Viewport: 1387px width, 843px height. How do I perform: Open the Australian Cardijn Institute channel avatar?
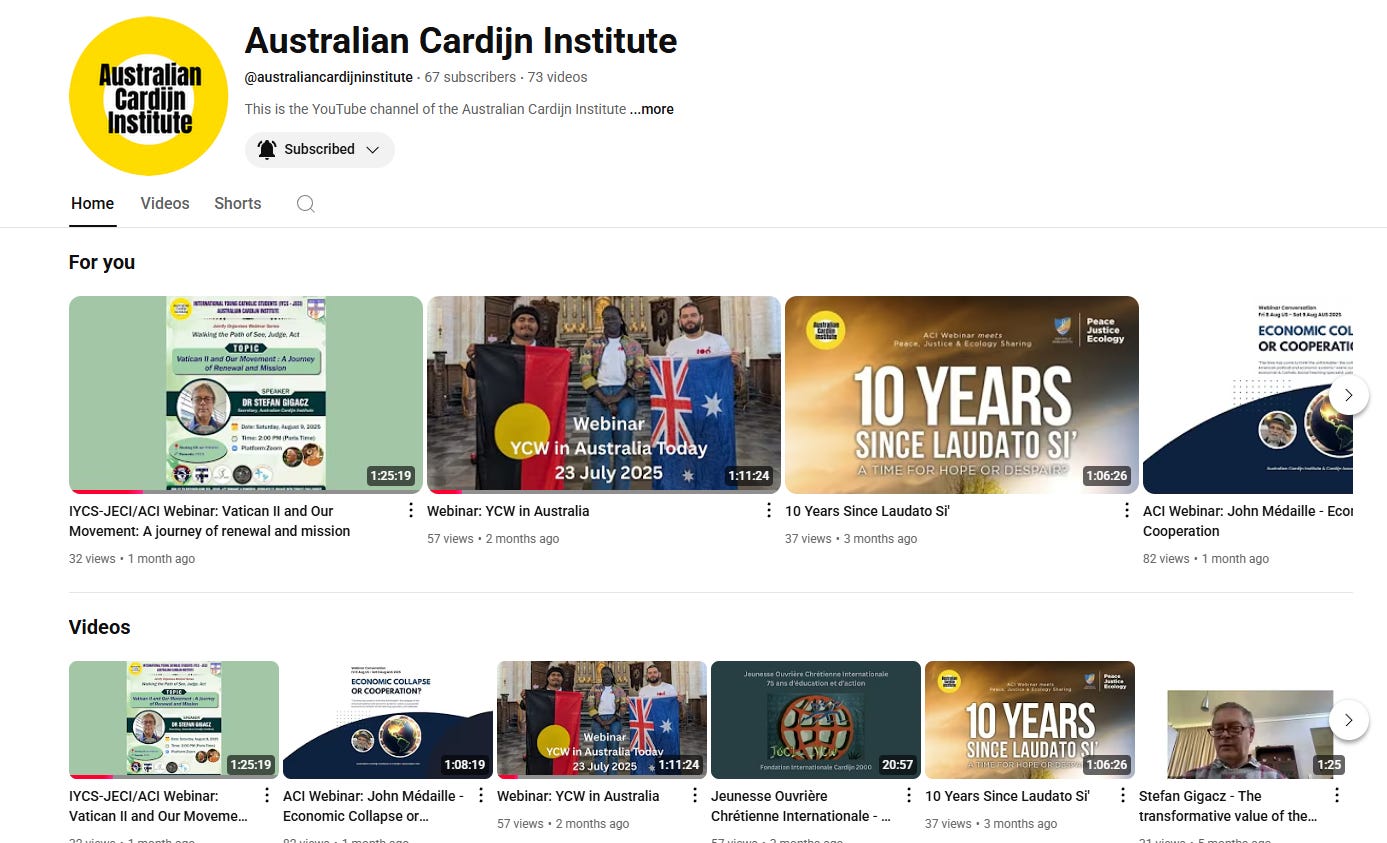pos(148,96)
